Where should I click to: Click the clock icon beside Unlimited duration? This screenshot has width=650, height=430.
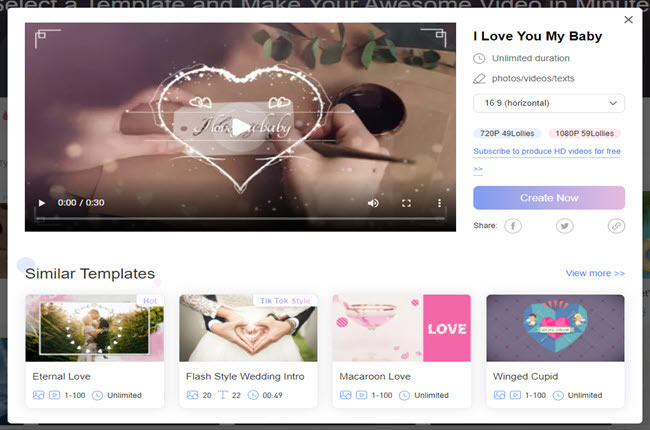click(479, 58)
